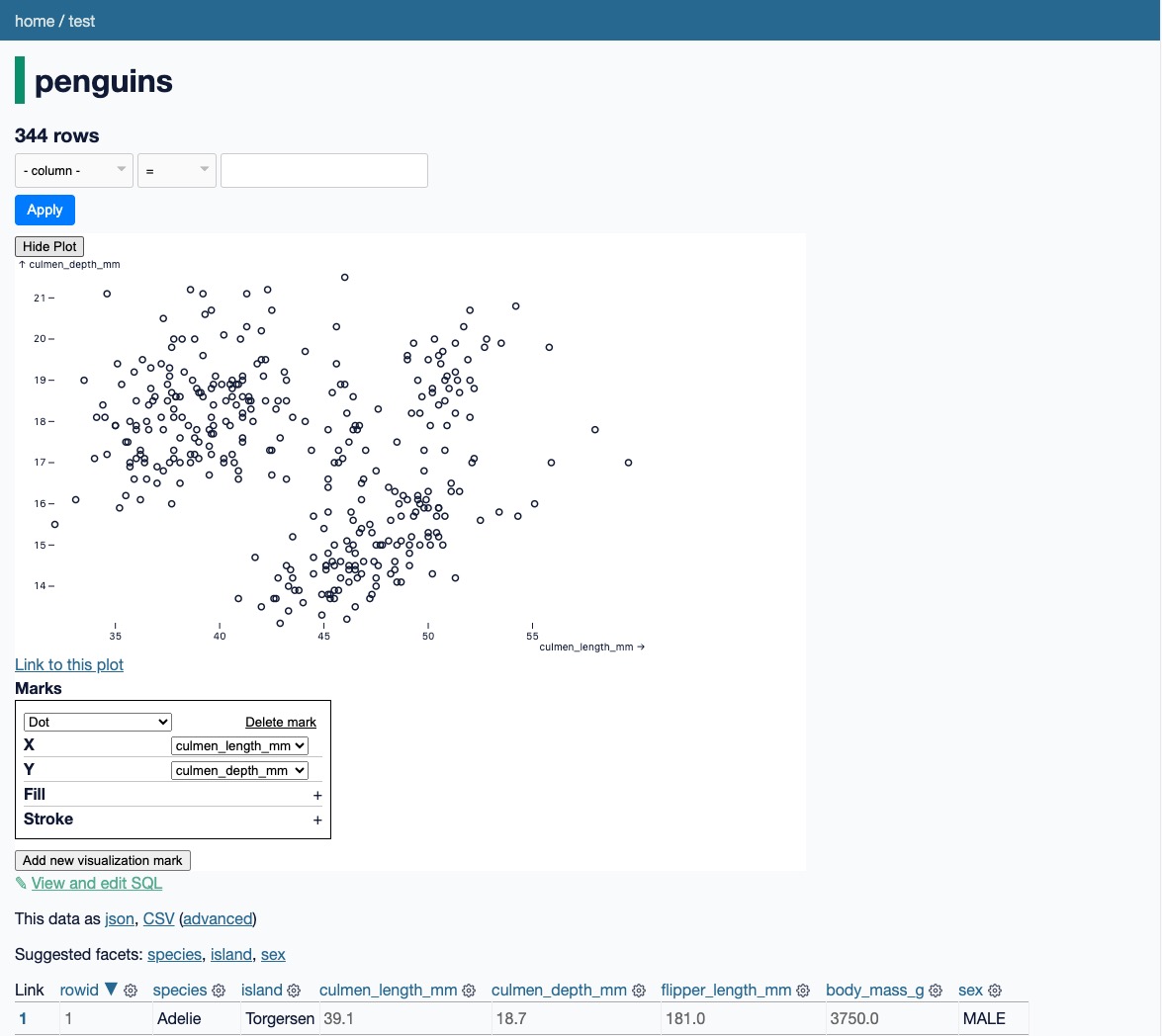Open the species column gear menu

click(x=218, y=991)
